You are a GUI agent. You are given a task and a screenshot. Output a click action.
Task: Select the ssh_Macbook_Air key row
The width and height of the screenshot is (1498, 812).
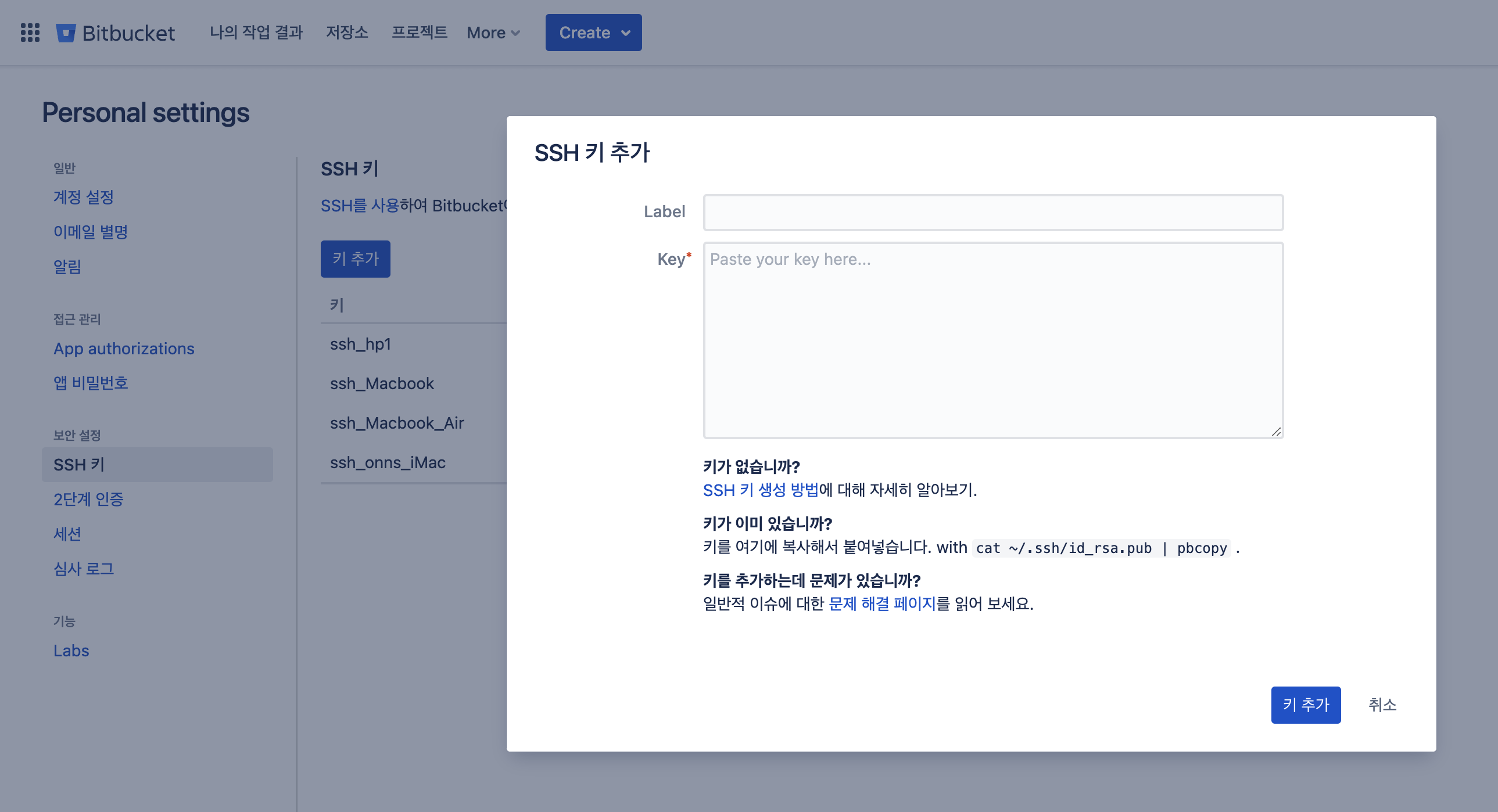click(x=397, y=423)
